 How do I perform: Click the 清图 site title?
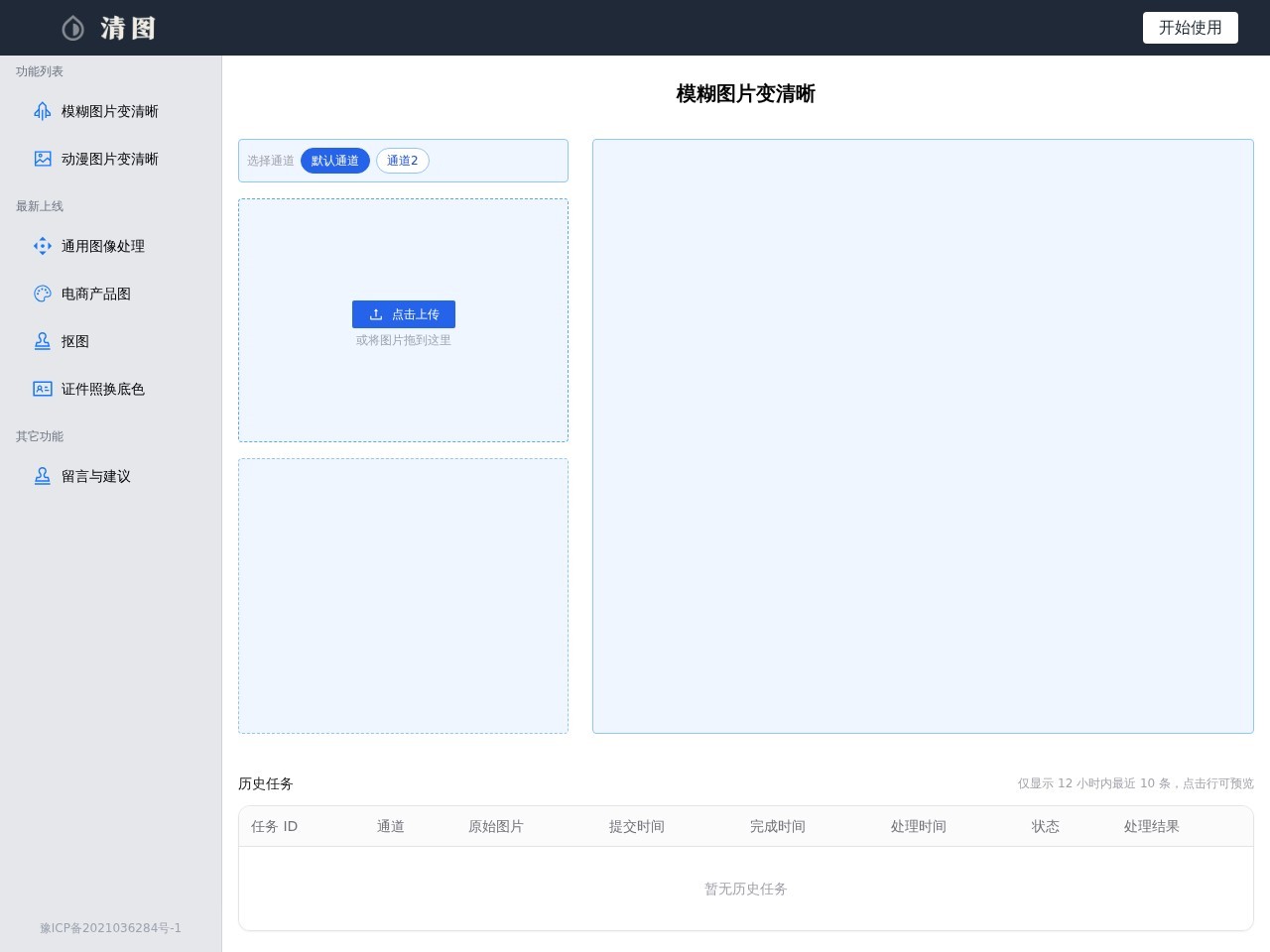[x=128, y=28]
